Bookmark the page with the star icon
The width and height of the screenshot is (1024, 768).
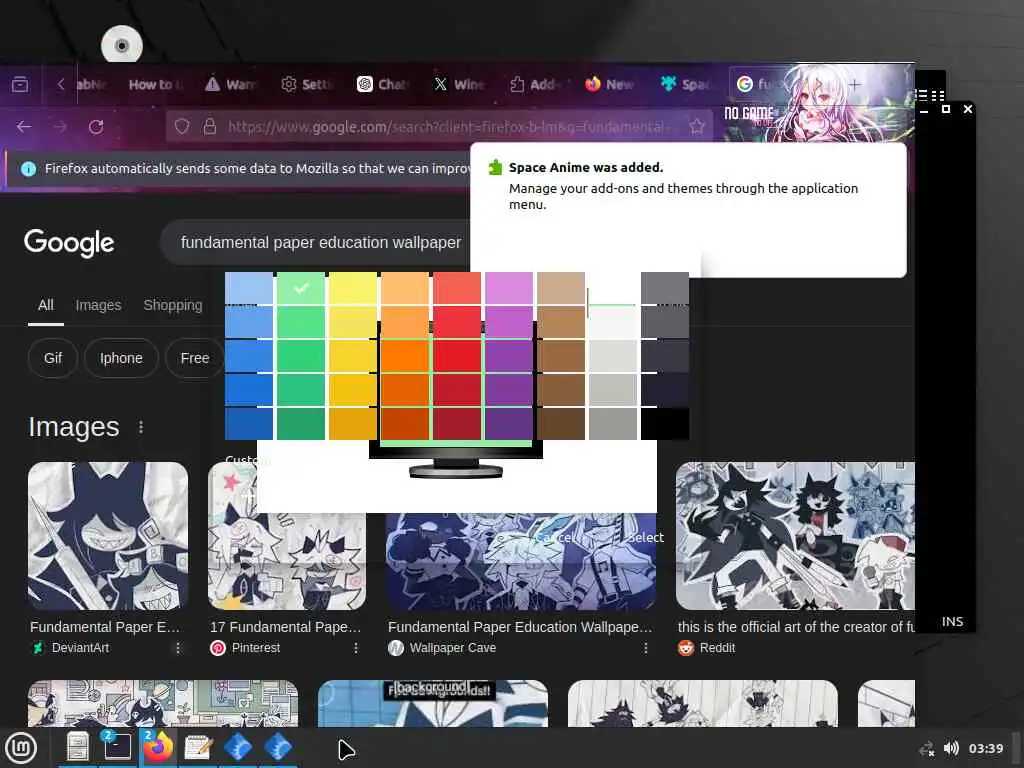click(697, 127)
